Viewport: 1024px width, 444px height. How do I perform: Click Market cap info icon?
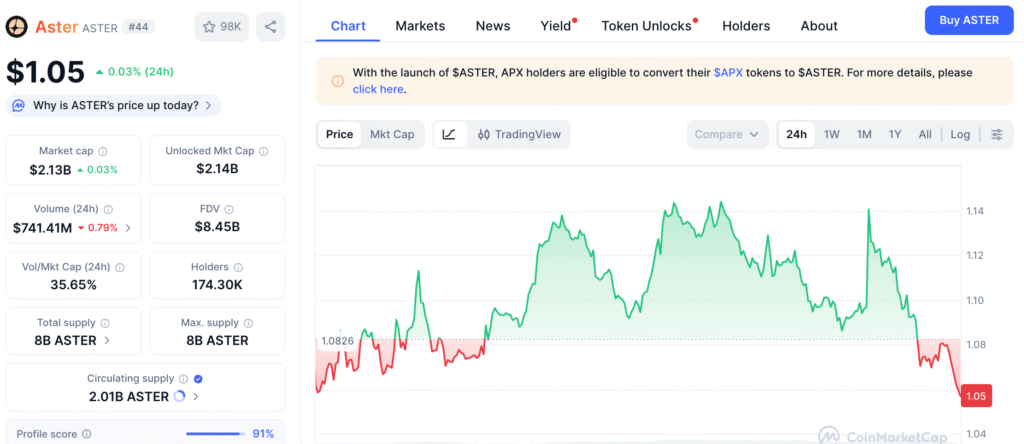pyautogui.click(x=103, y=151)
